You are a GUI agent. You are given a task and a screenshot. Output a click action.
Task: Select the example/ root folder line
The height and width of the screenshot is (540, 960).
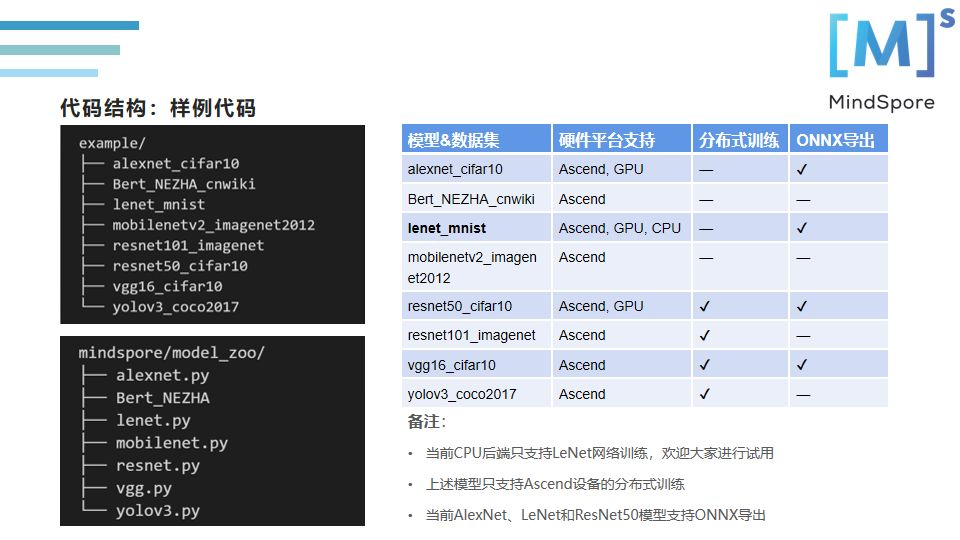coord(112,143)
